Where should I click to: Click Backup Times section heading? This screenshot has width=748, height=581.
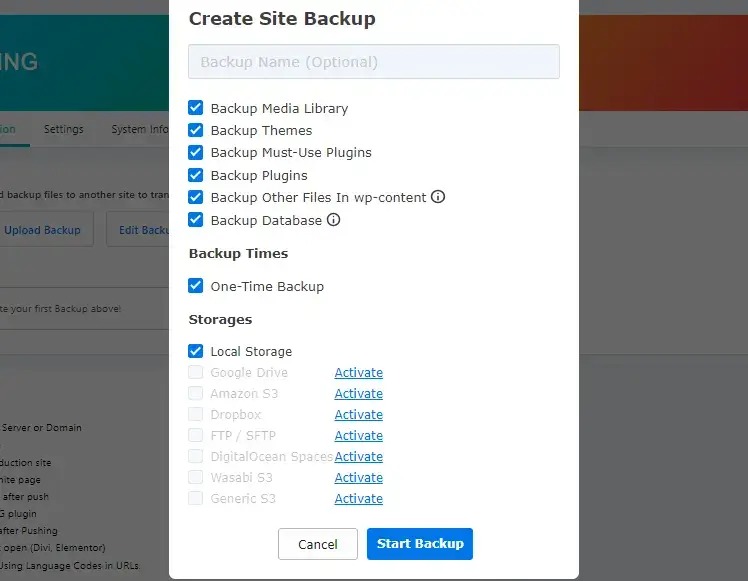click(x=239, y=253)
